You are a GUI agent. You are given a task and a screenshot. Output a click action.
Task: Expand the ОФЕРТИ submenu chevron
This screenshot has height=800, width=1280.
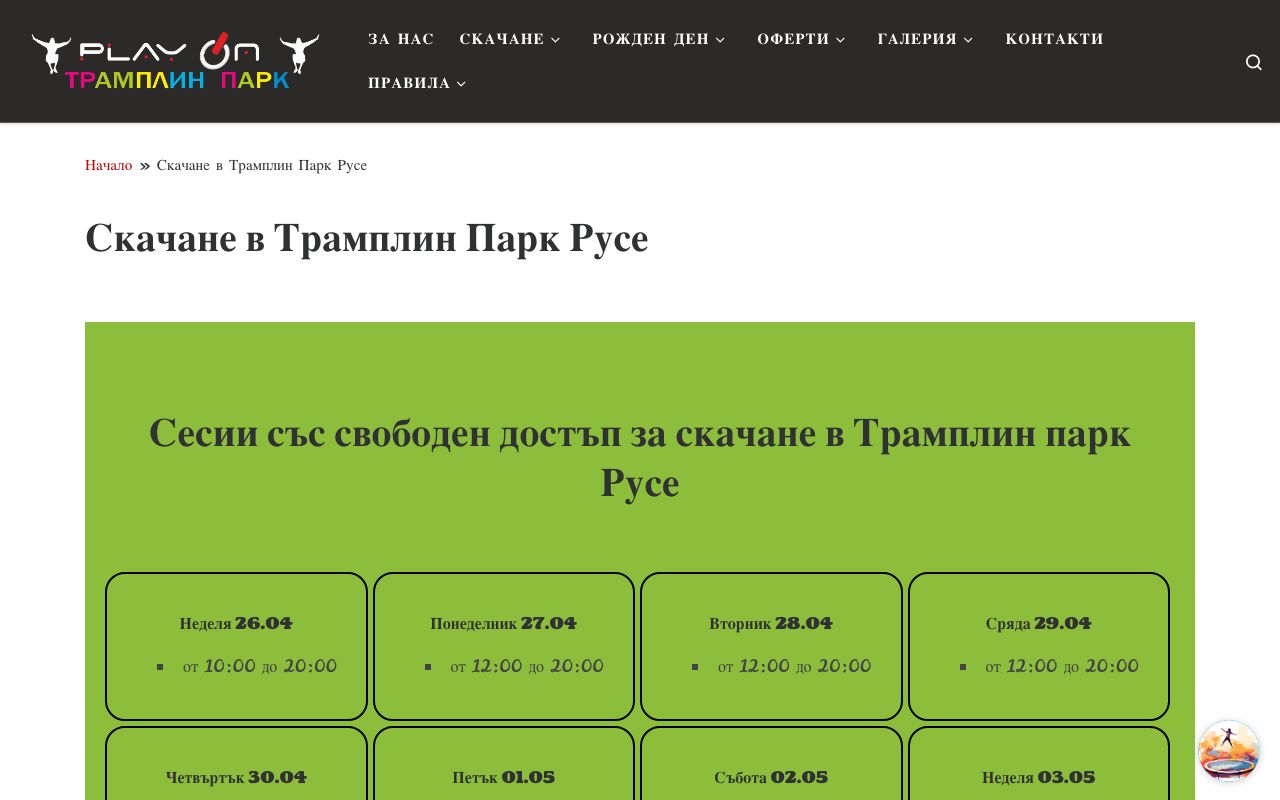[840, 40]
